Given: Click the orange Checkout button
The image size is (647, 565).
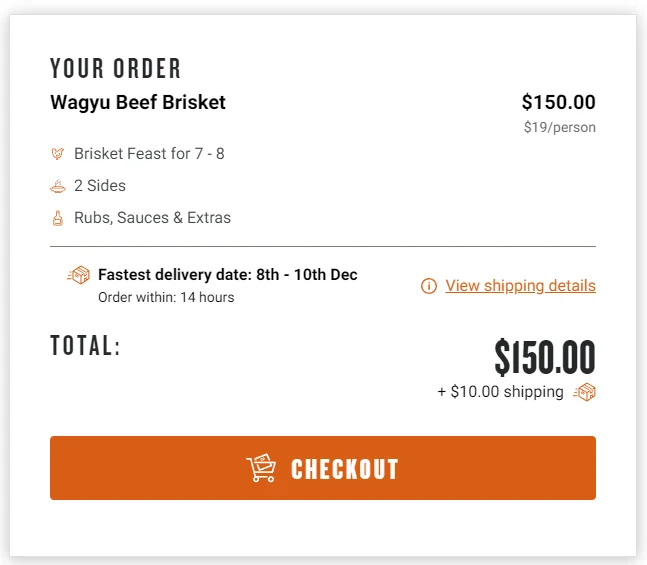Looking at the screenshot, I should [x=323, y=468].
